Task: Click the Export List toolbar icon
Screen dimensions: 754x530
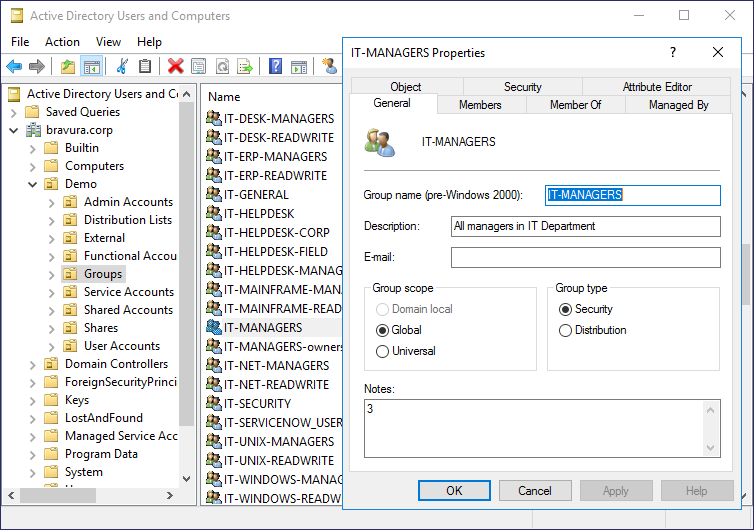Action: tap(244, 66)
